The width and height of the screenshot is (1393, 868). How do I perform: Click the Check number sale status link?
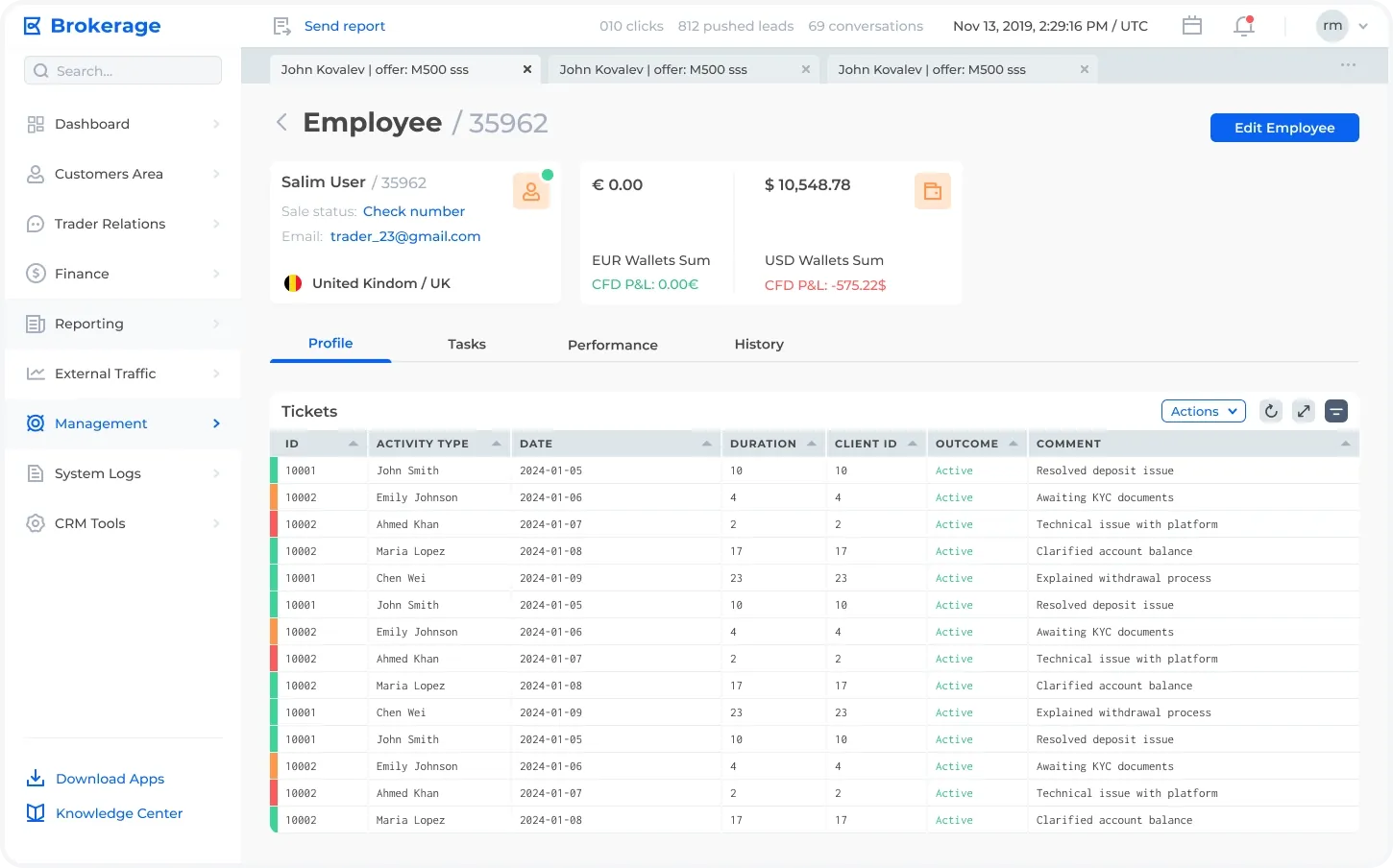point(414,211)
